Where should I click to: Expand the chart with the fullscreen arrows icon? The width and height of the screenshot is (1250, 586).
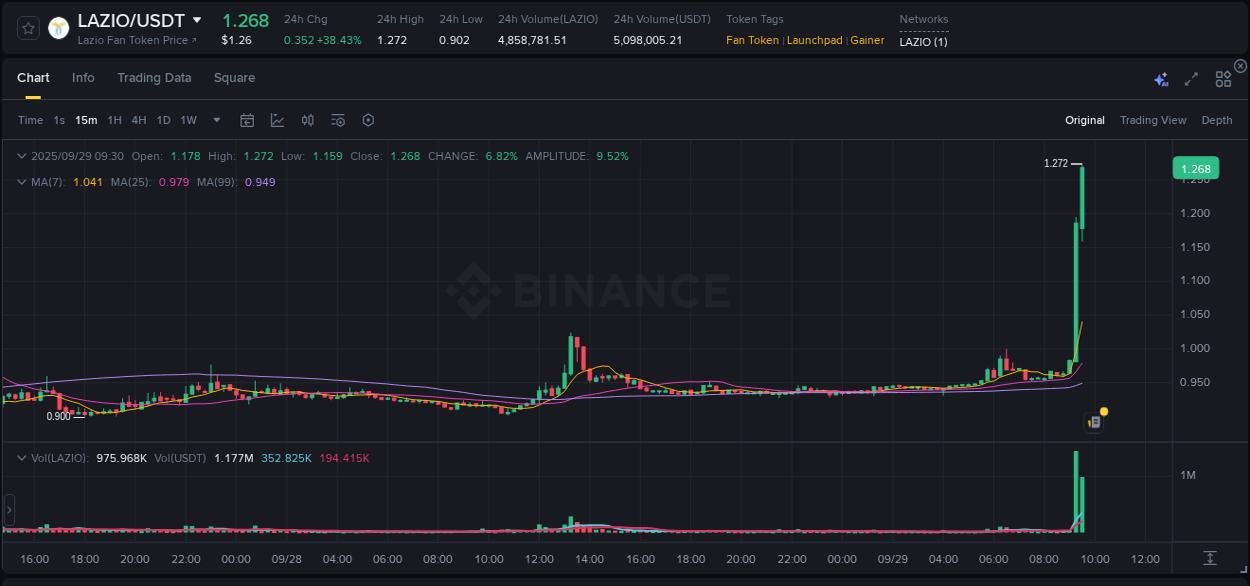pyautogui.click(x=1190, y=78)
